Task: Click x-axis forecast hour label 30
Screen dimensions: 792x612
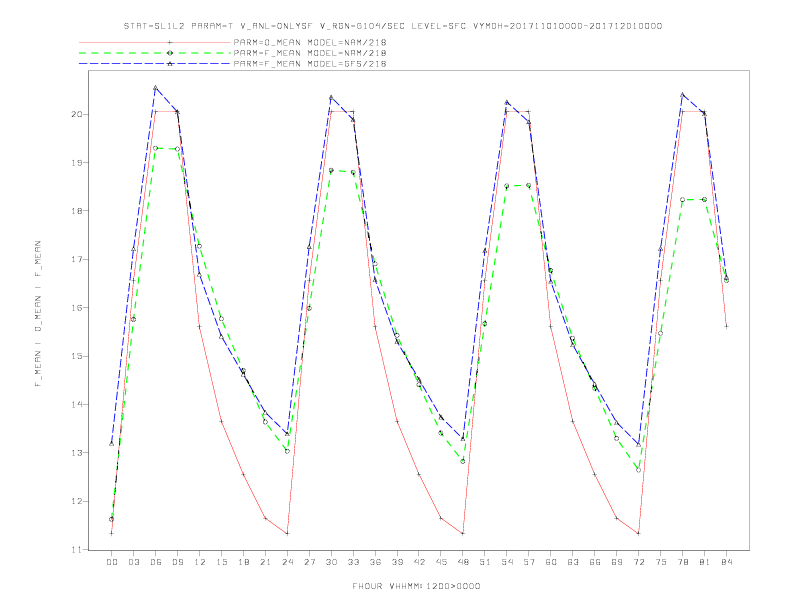Action: click(x=331, y=562)
